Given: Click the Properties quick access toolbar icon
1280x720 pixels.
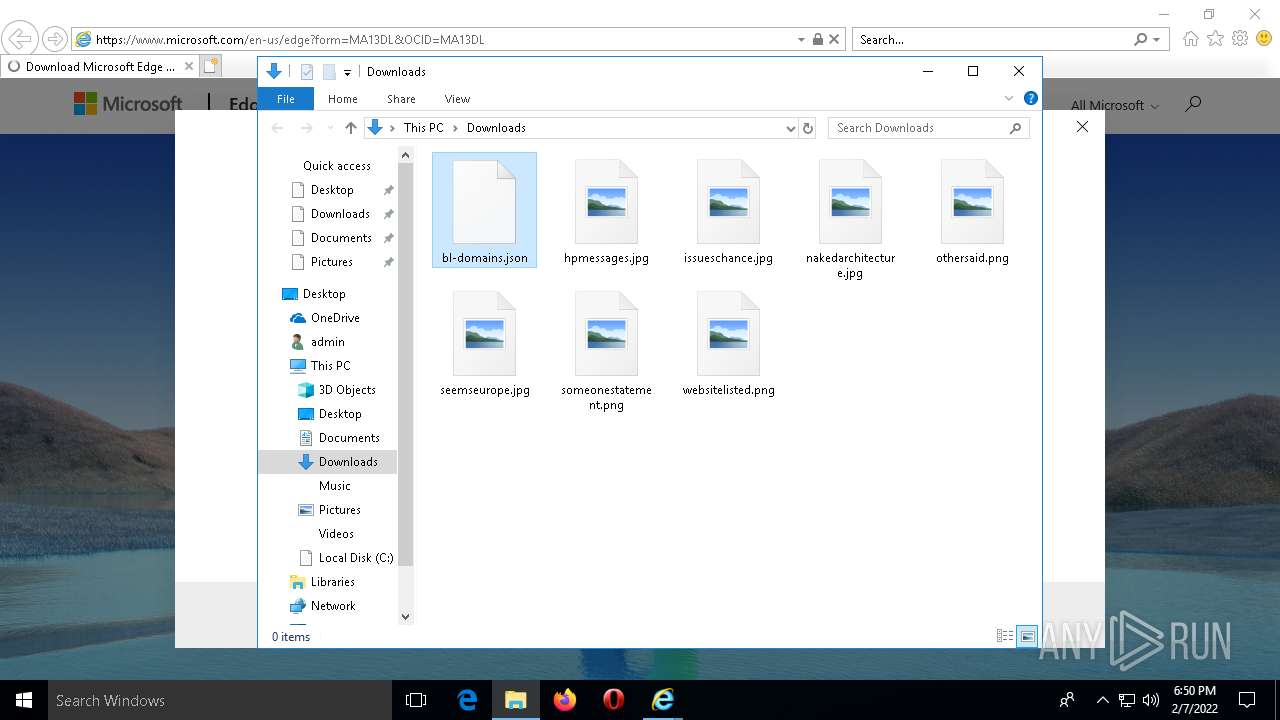Looking at the screenshot, I should pos(307,72).
